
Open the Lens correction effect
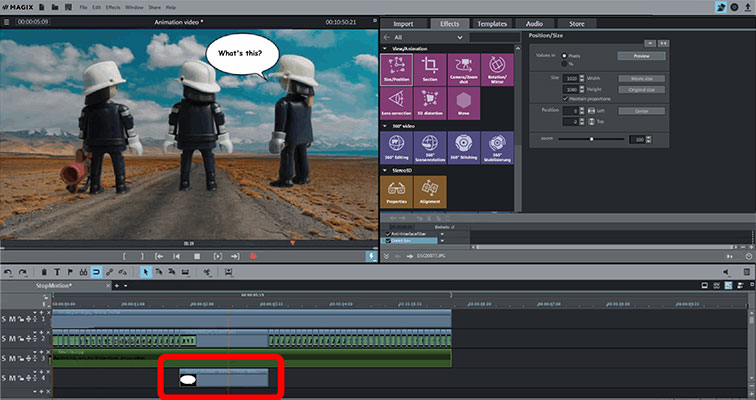396,103
